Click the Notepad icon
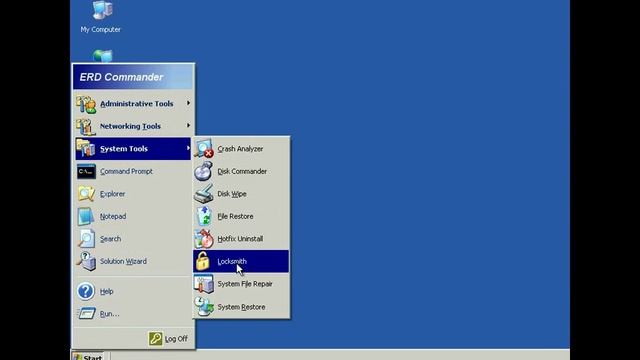The height and width of the screenshot is (360, 640). [86, 216]
